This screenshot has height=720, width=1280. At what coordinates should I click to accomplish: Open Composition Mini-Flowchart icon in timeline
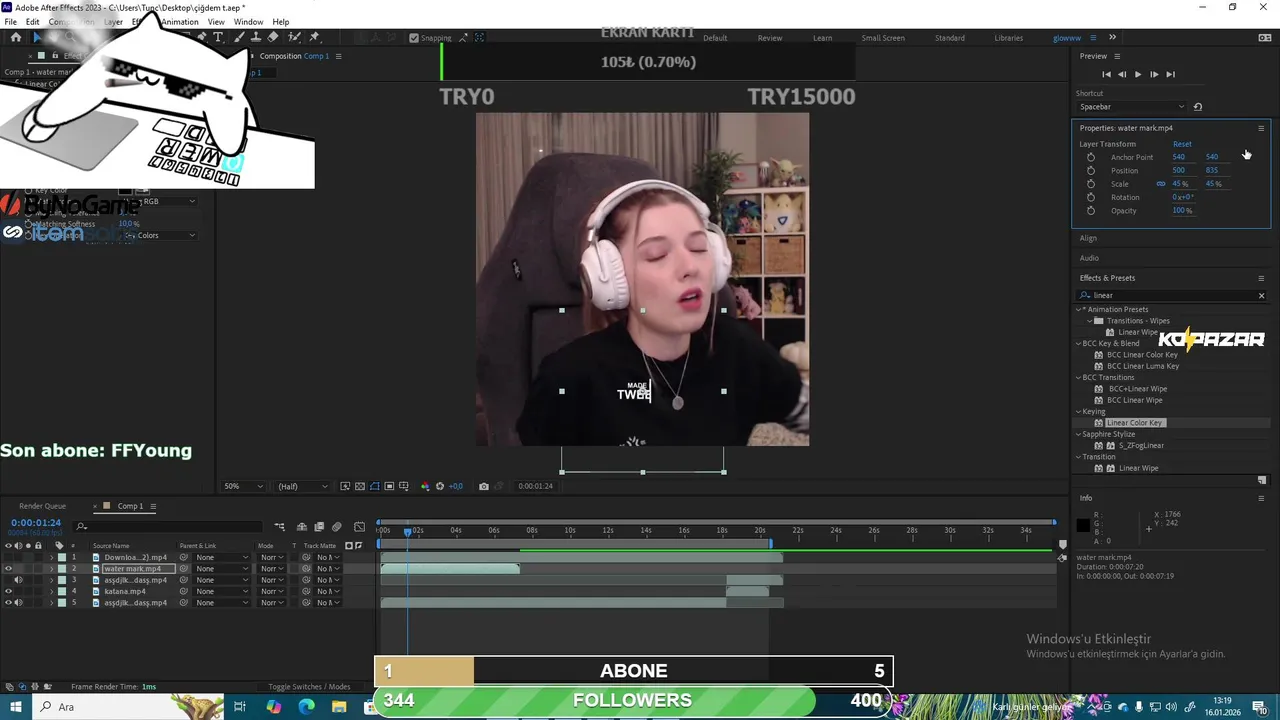280,527
